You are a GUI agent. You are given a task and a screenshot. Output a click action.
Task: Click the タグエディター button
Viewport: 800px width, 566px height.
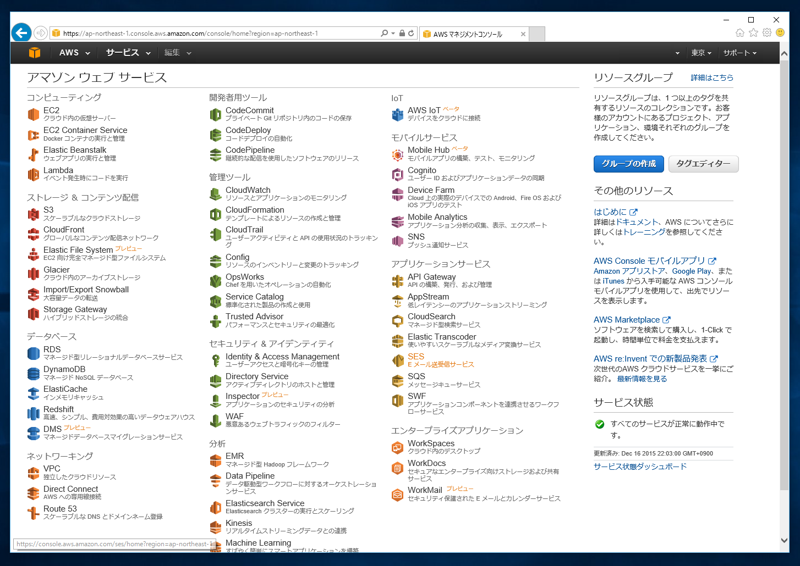coord(703,163)
